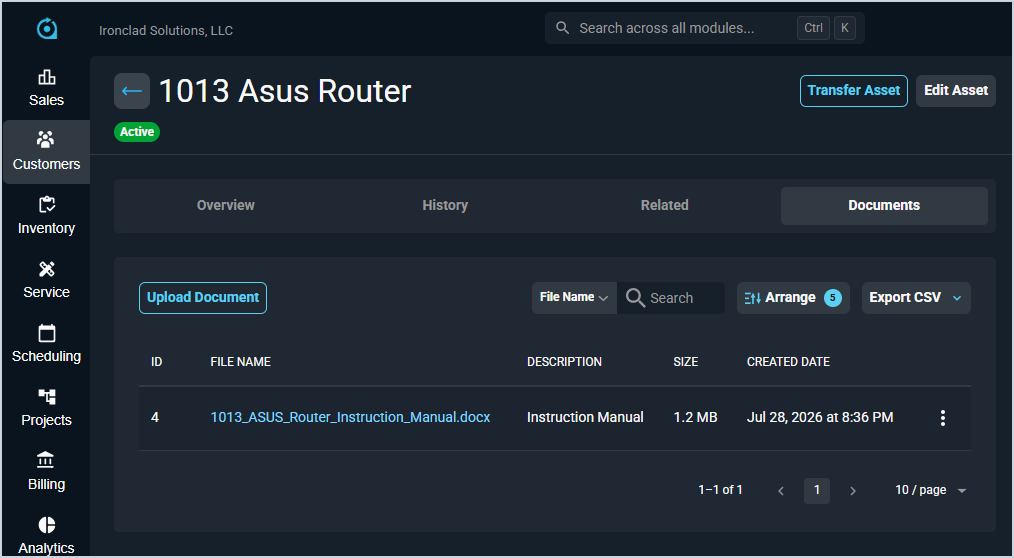1014x558 pixels.
Task: Open the Scheduling module in sidebar
Action: (47, 344)
